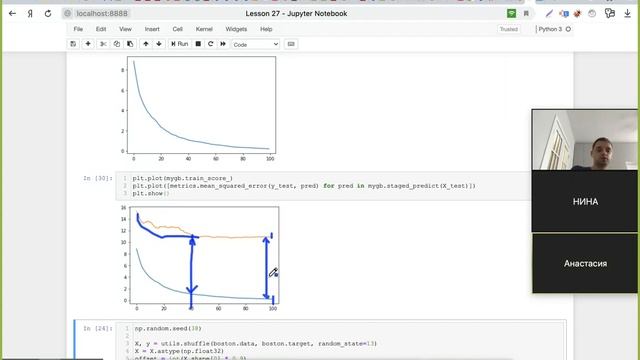Open the Kernel menu
Viewport: 640px width, 360px height.
(x=204, y=29)
